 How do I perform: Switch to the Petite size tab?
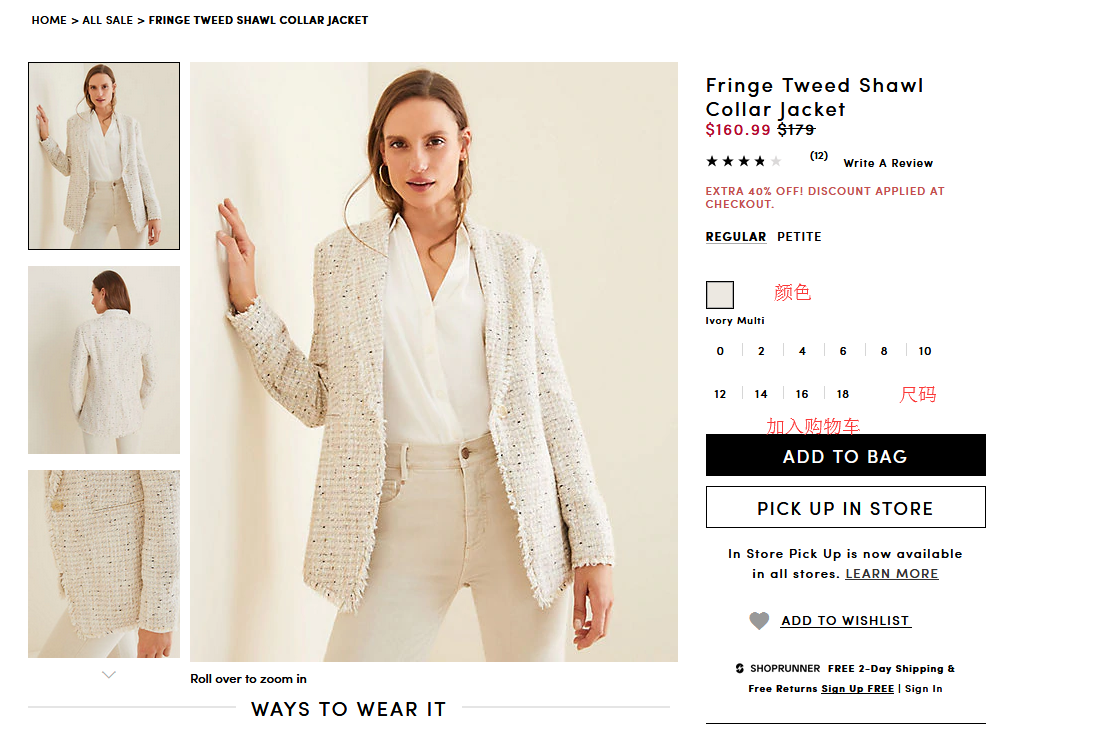coord(799,237)
